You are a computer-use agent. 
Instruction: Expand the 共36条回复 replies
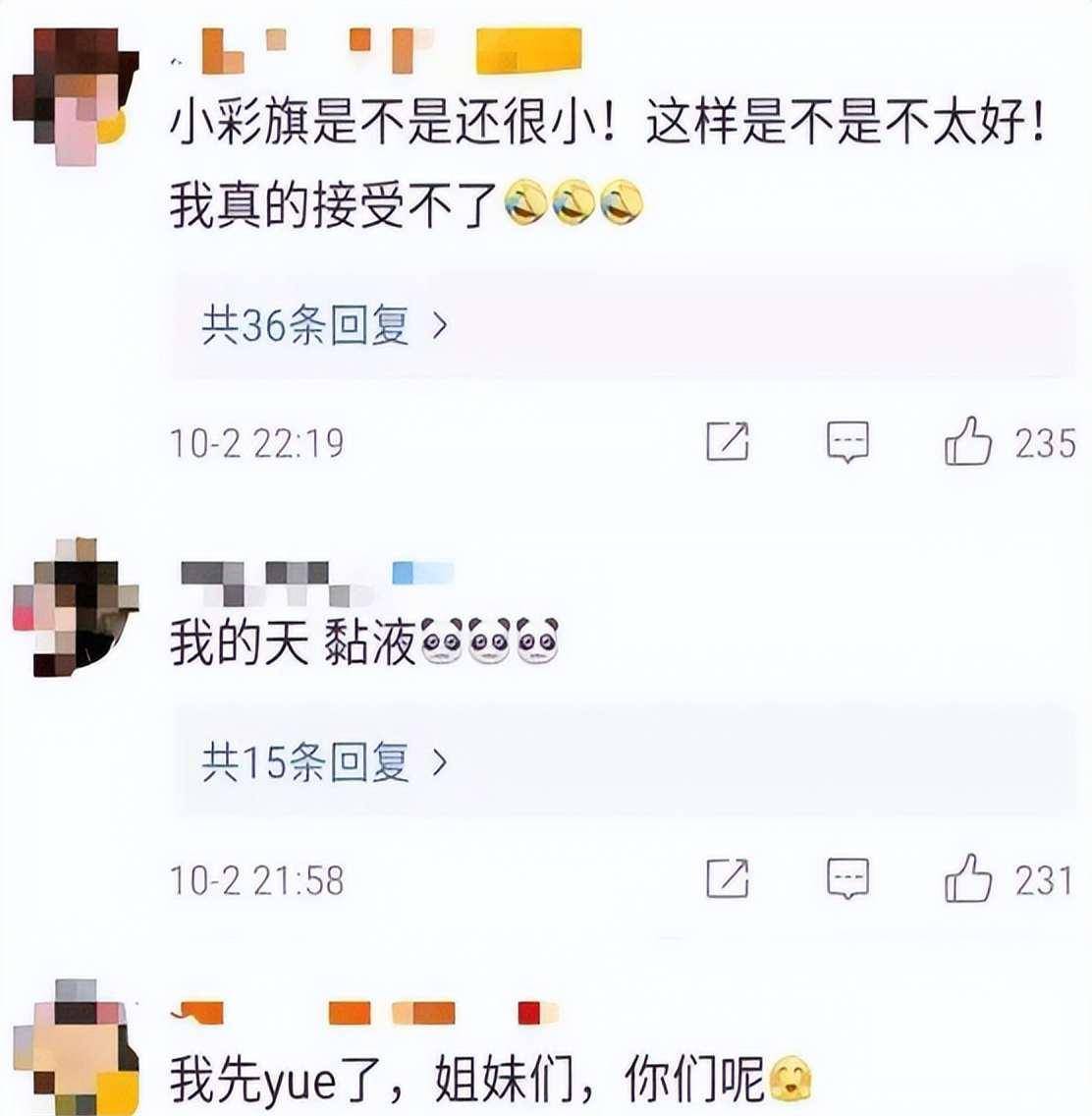click(624, 326)
